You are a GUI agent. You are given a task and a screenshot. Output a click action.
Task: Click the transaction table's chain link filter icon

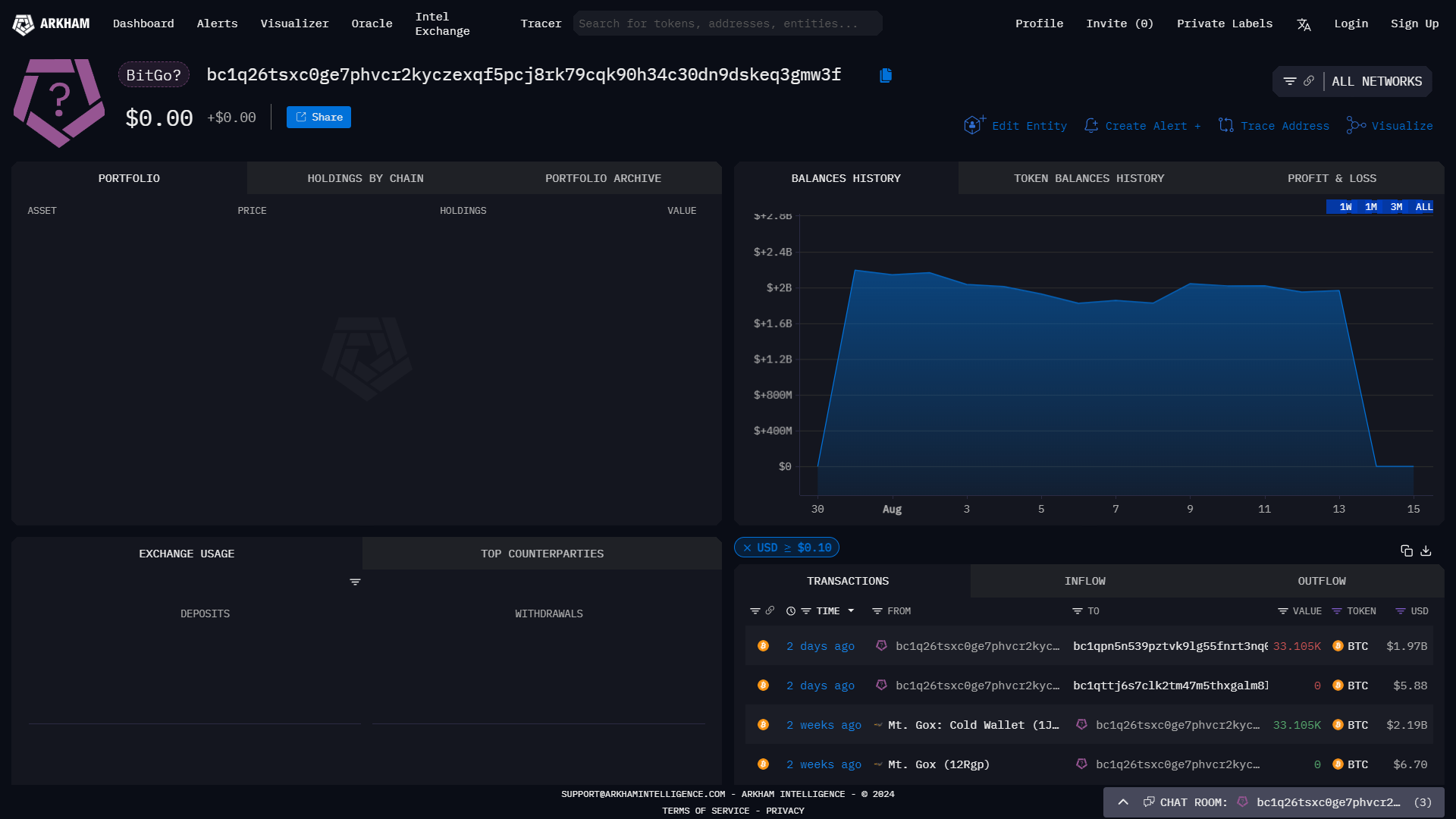coord(770,610)
